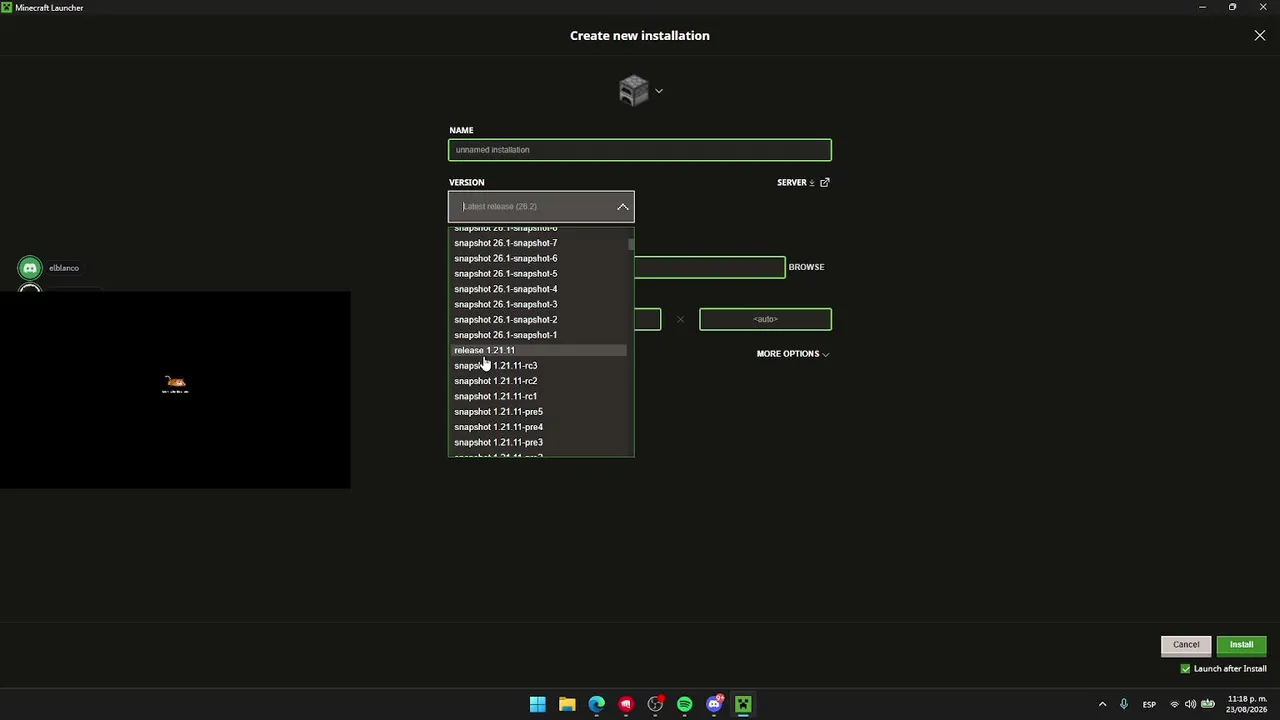Click the game directory path field
Viewport: 1280px width, 720px height.
(710, 267)
